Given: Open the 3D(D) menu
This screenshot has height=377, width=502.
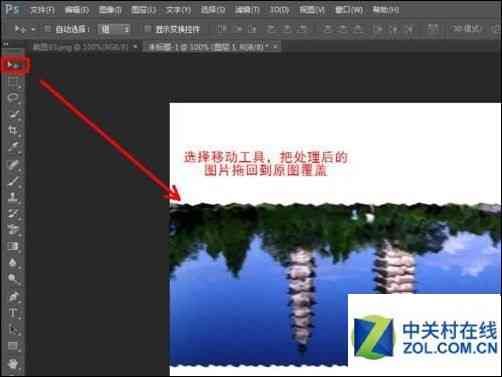Looking at the screenshot, I should coord(279,10).
